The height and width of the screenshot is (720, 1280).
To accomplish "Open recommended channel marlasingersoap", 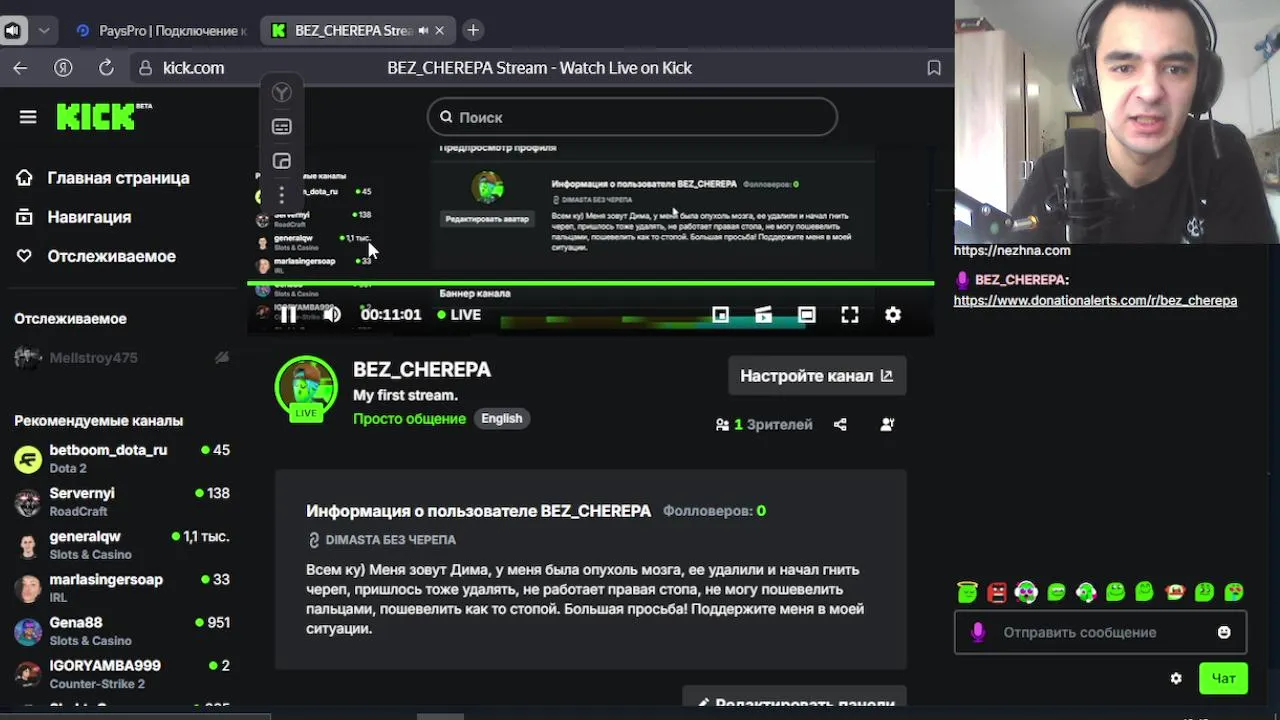I will click(x=122, y=588).
